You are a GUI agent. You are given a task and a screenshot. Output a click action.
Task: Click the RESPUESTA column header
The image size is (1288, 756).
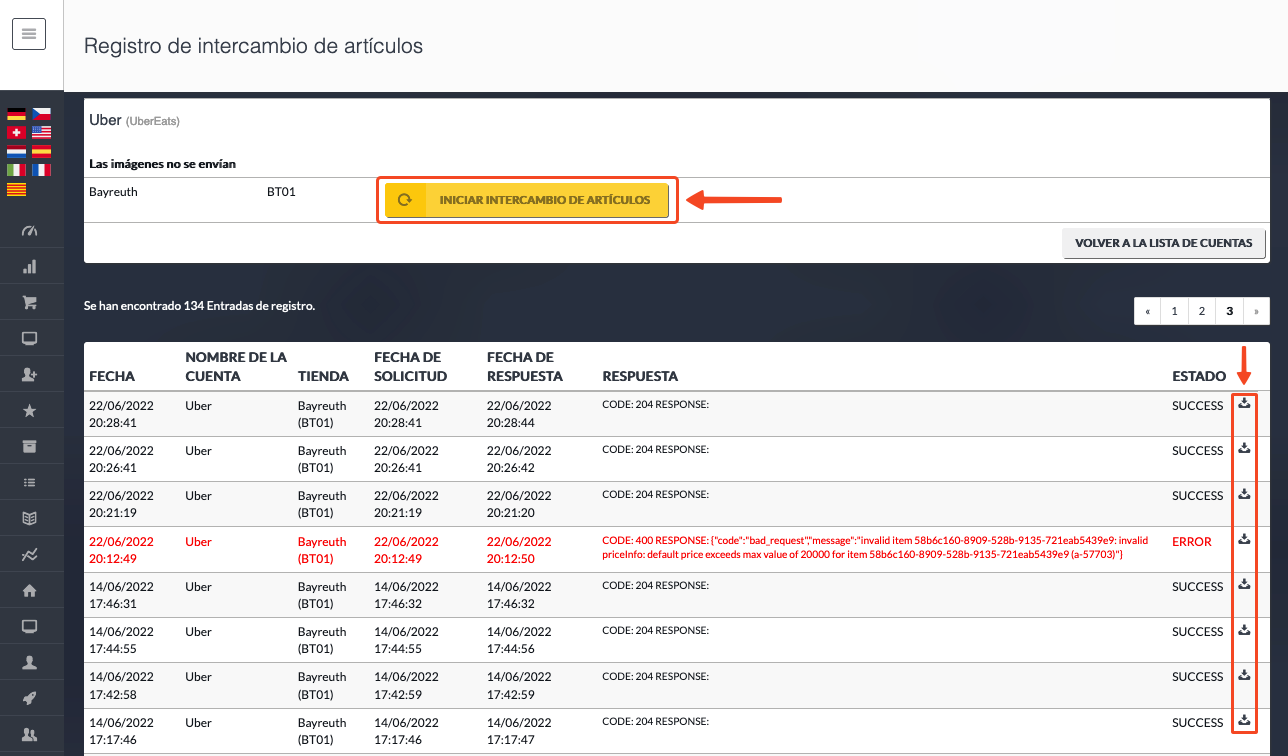click(640, 376)
